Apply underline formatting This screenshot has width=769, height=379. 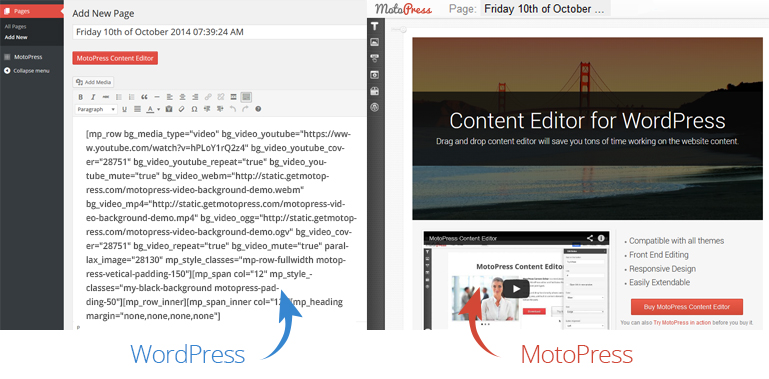pos(125,109)
